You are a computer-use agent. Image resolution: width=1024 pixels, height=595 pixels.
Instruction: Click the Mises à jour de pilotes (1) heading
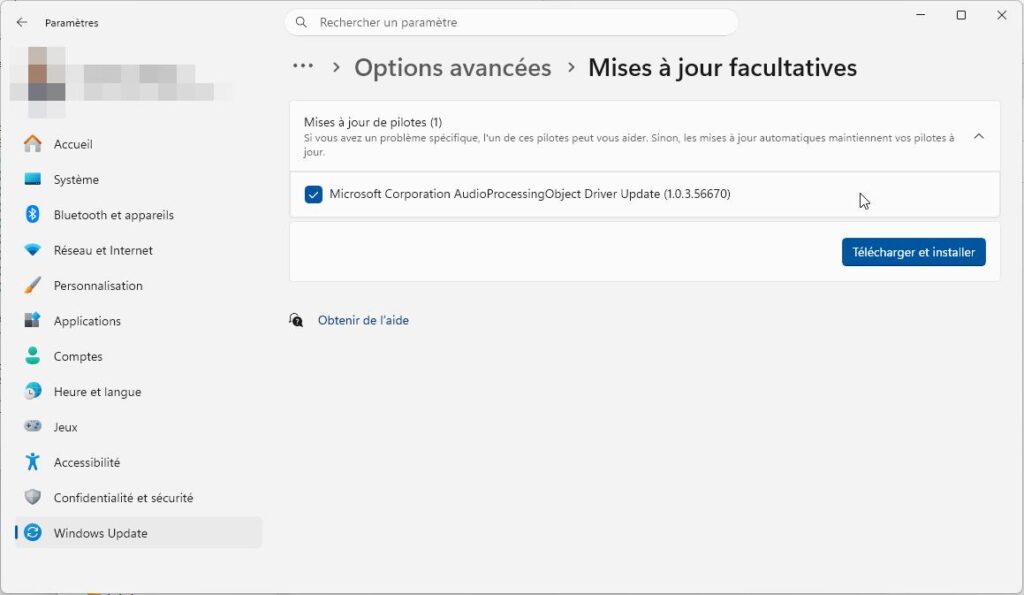point(373,122)
